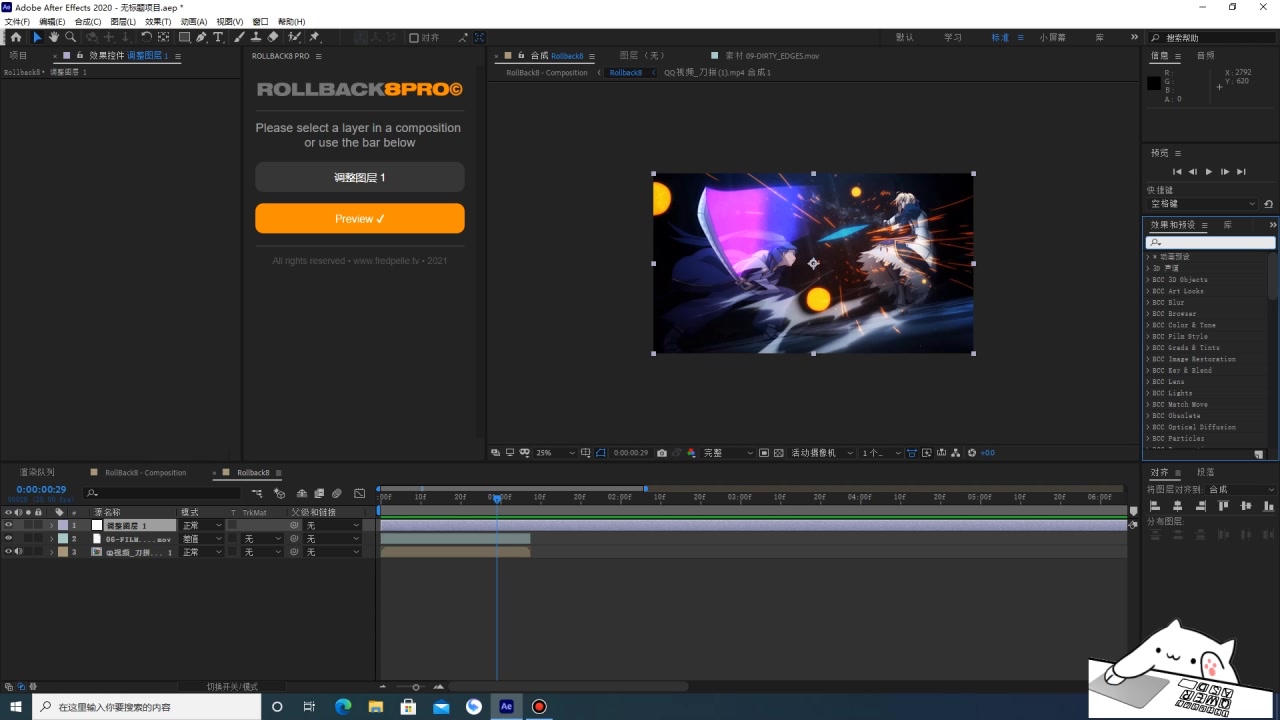The width and height of the screenshot is (1280, 720).
Task: Select the Roto Brush tool
Action: [x=294, y=37]
